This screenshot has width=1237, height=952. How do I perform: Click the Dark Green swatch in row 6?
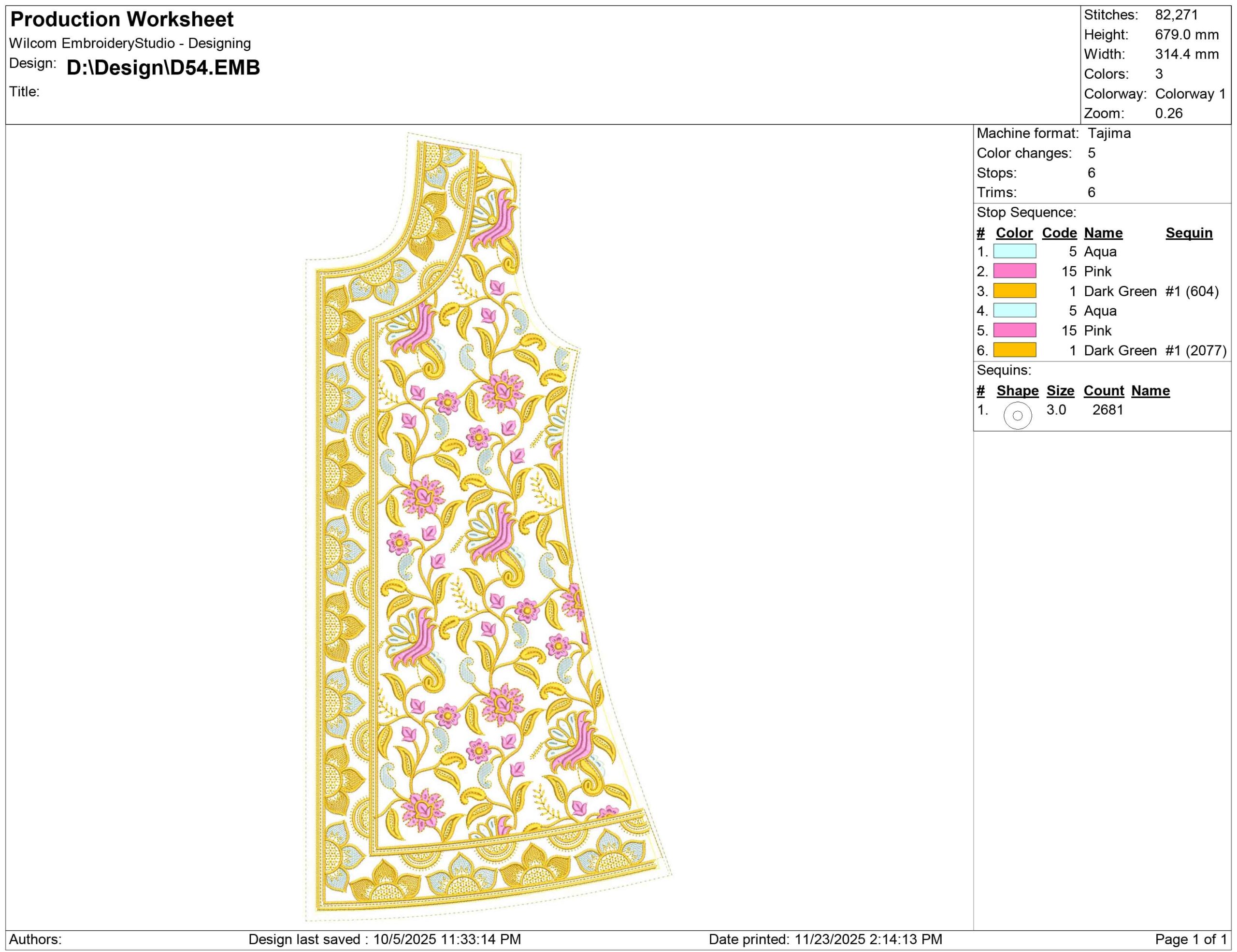pyautogui.click(x=1014, y=350)
